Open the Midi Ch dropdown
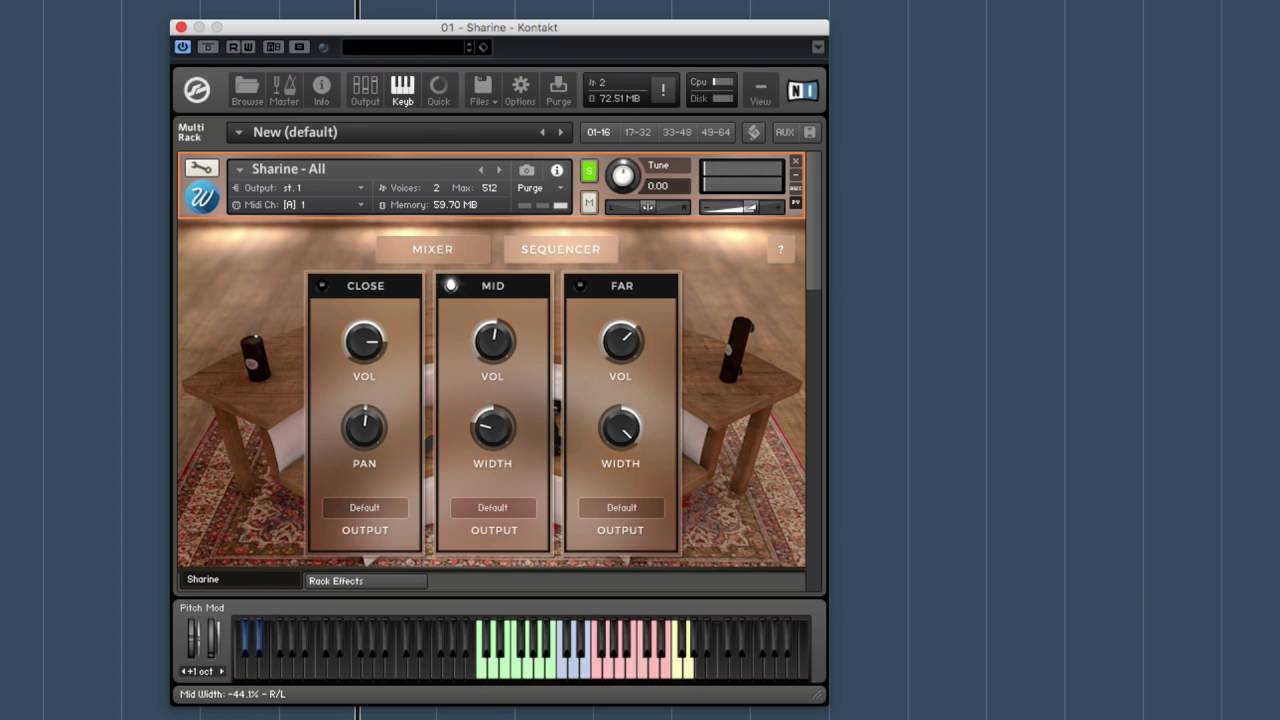1280x720 pixels. tap(300, 205)
